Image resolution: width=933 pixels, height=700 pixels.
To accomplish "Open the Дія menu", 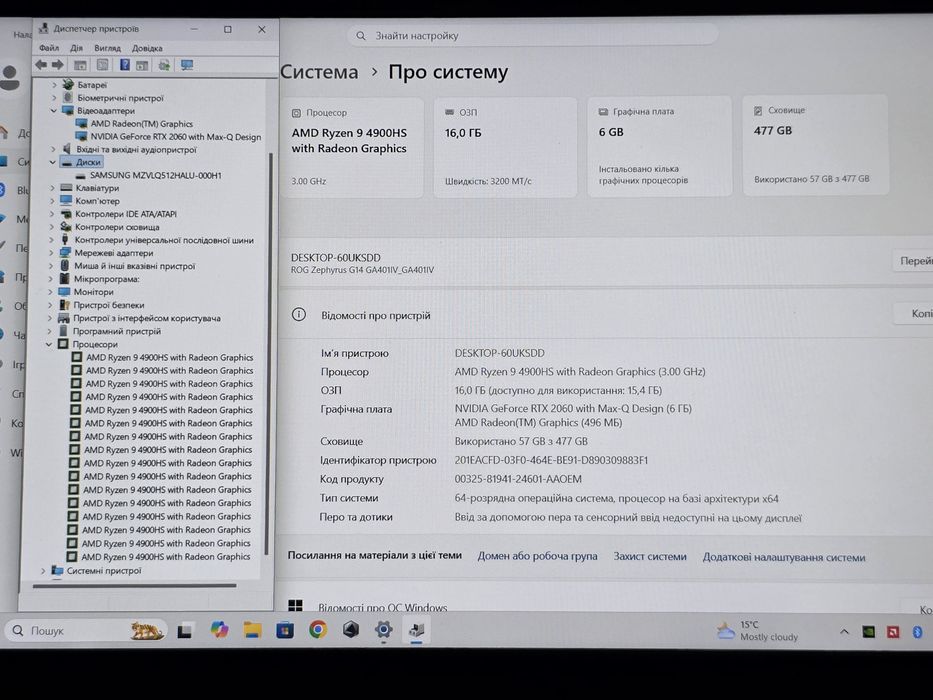I will click(x=77, y=48).
